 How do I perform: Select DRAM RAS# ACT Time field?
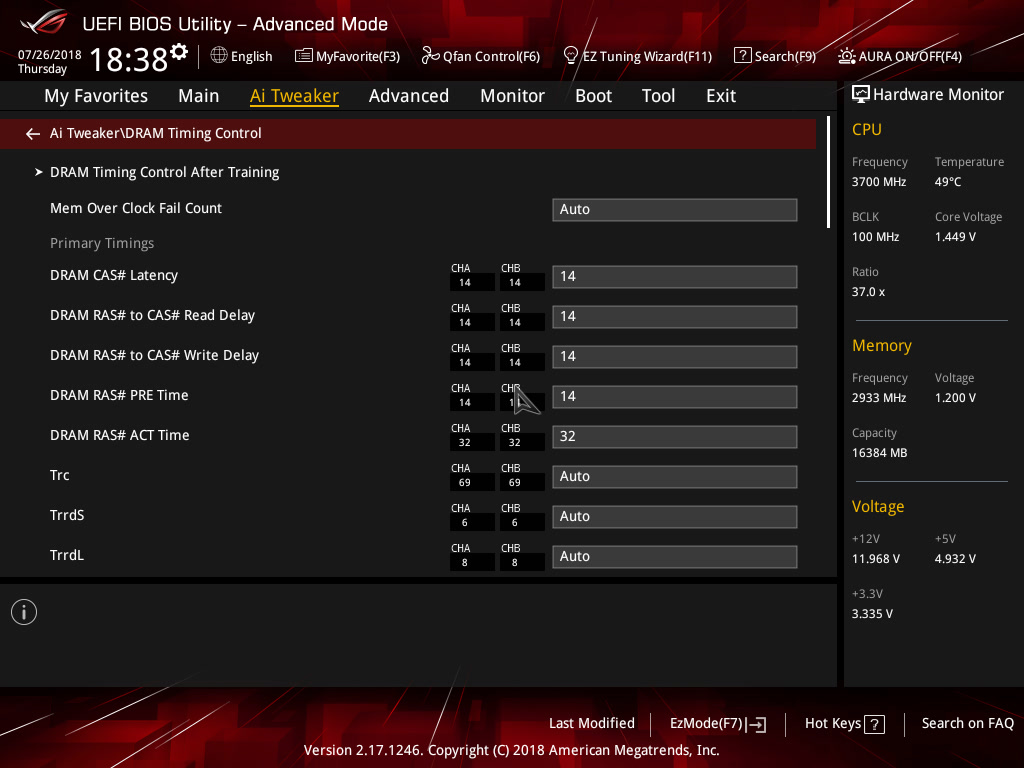(675, 436)
